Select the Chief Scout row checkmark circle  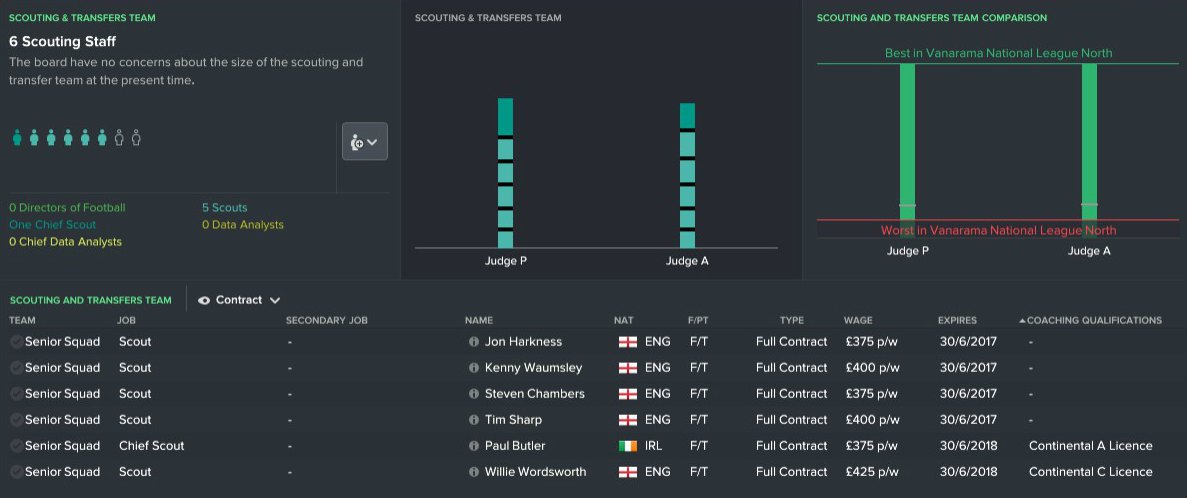pos(16,446)
